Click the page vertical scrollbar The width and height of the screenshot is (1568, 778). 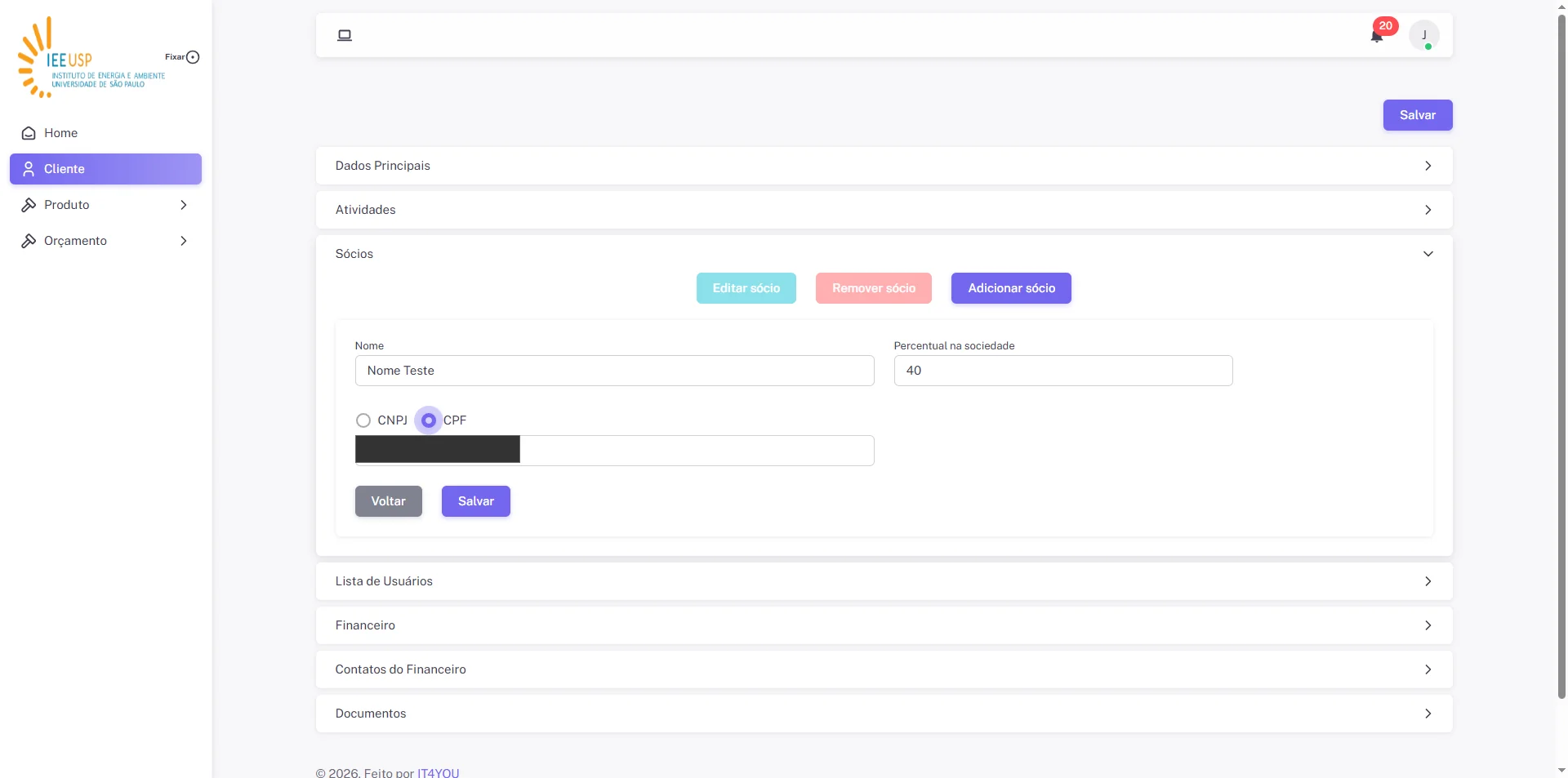pos(1561,356)
